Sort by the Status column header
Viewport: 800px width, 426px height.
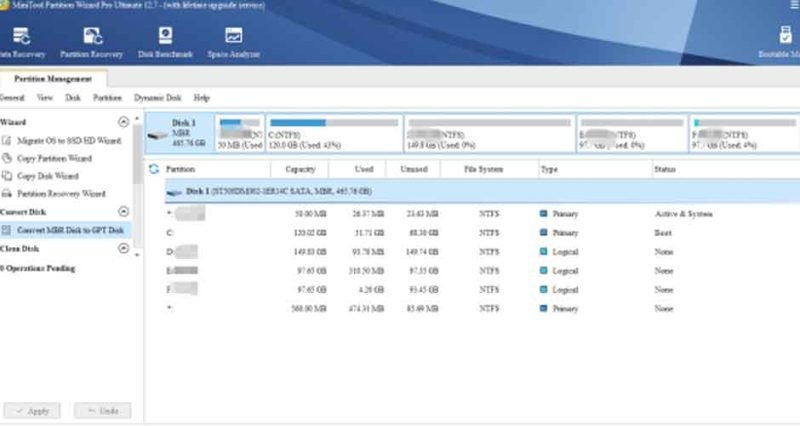point(665,169)
